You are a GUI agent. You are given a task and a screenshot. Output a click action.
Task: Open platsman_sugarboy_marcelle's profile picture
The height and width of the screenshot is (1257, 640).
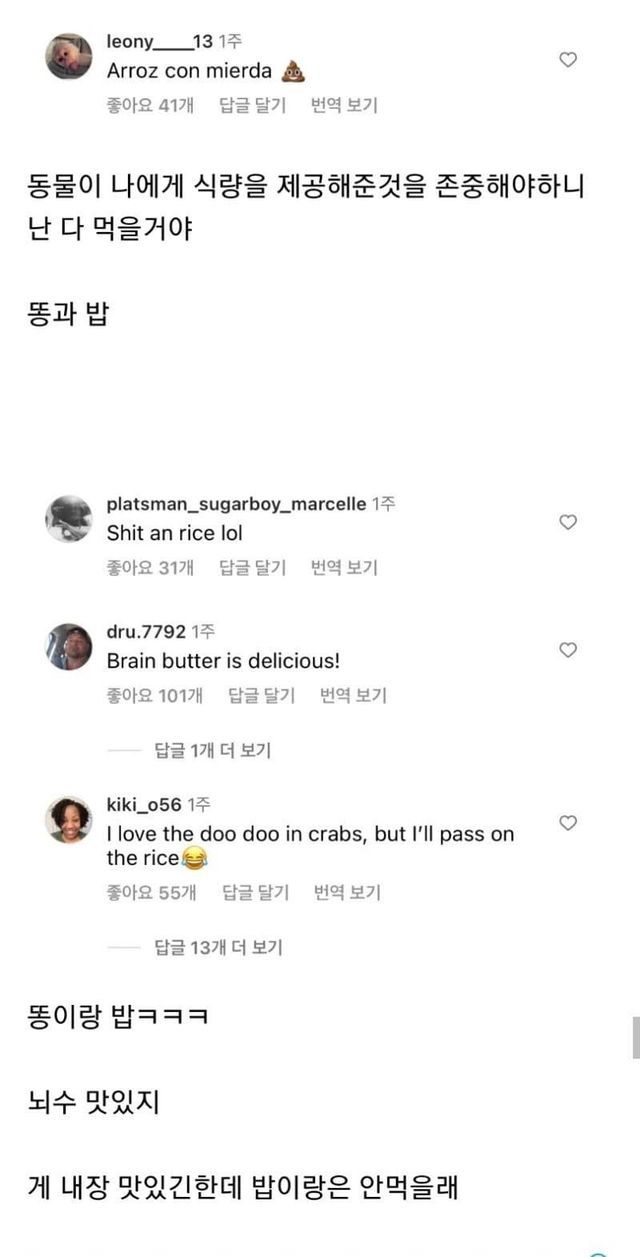pyautogui.click(x=69, y=518)
